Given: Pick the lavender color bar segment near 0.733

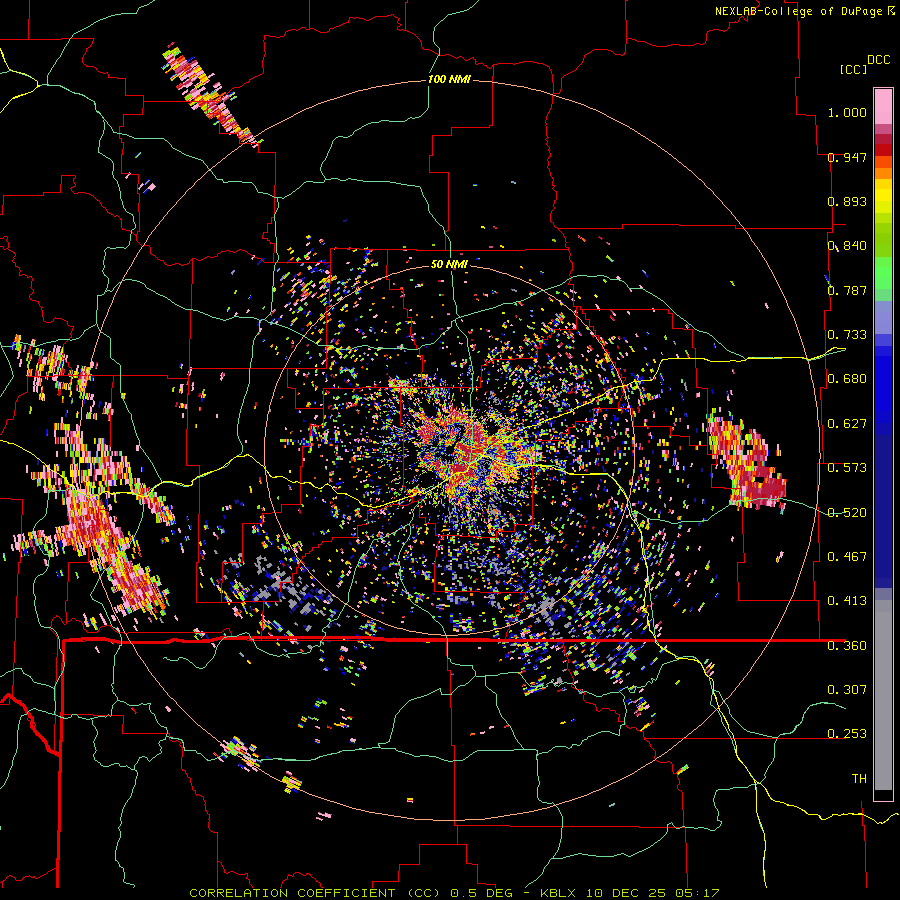Looking at the screenshot, I should point(883,317).
